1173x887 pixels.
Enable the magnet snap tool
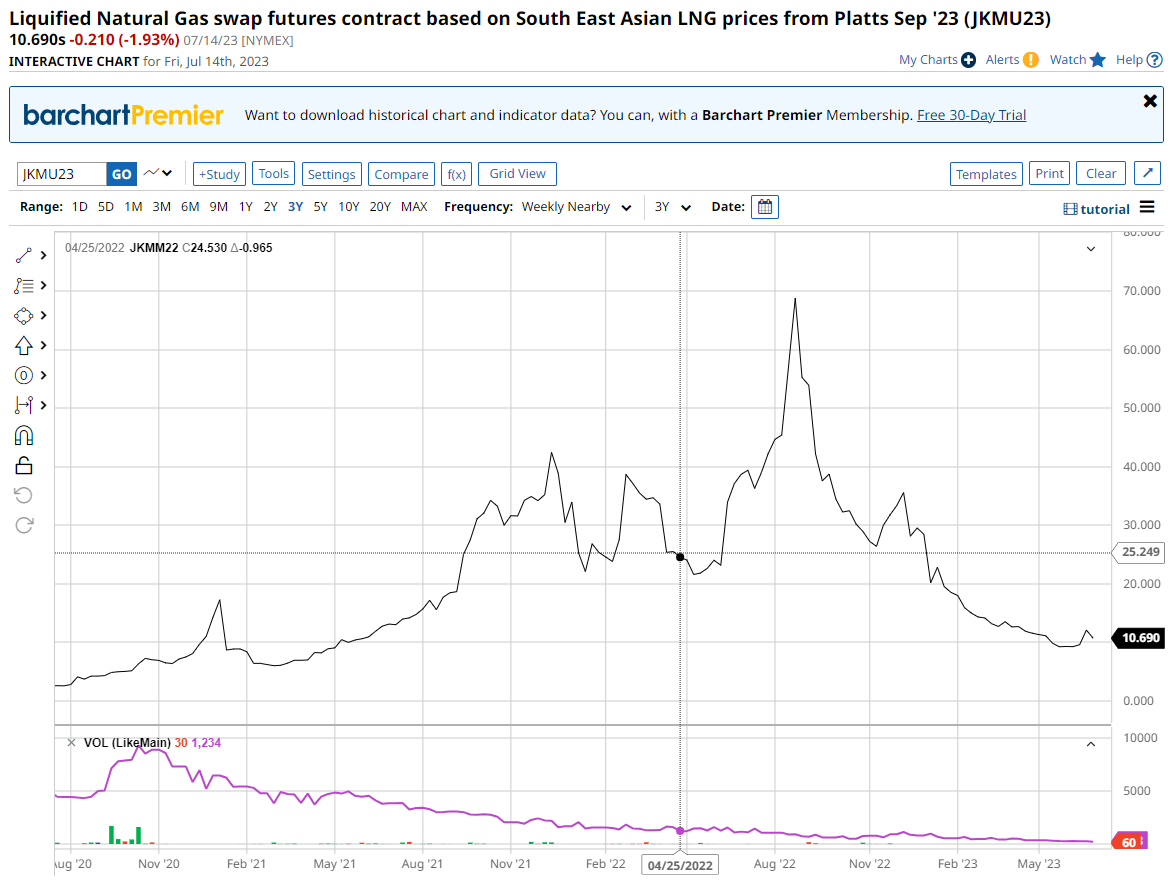[24, 435]
